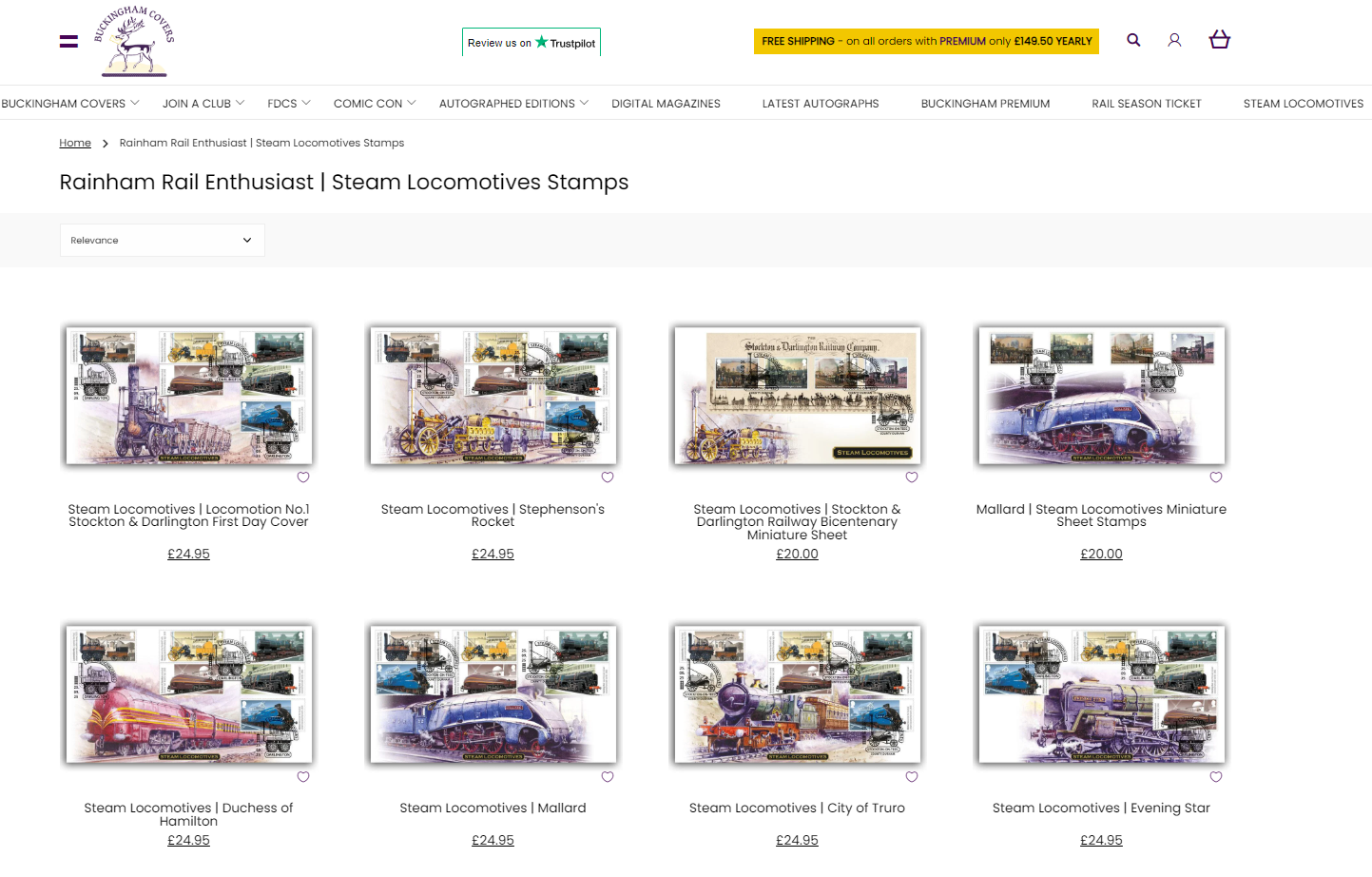
Task: Add Mallard Miniature Sheet to wishlist heart
Action: pos(1215,477)
